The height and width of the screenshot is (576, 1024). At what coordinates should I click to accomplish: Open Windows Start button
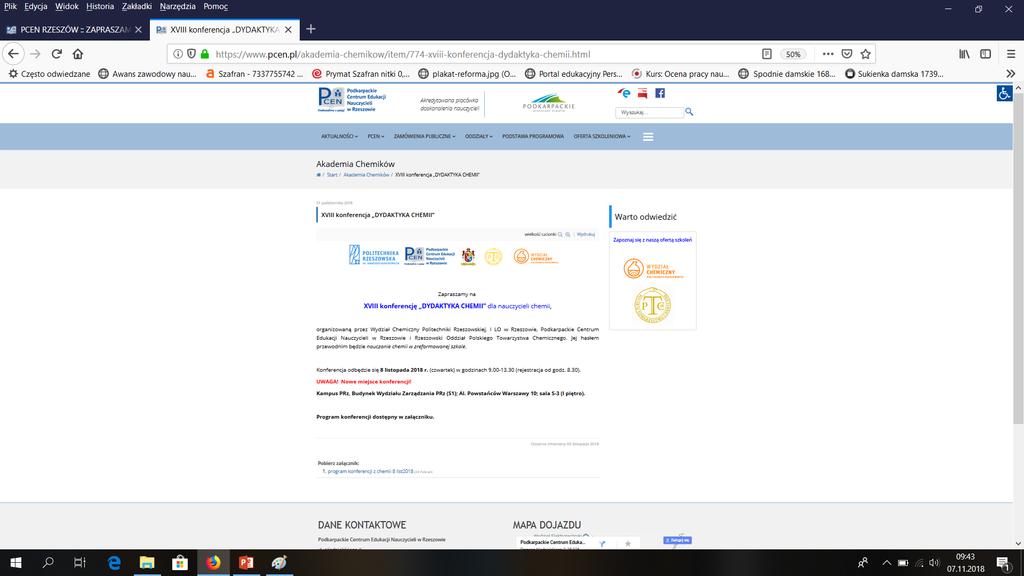16,562
